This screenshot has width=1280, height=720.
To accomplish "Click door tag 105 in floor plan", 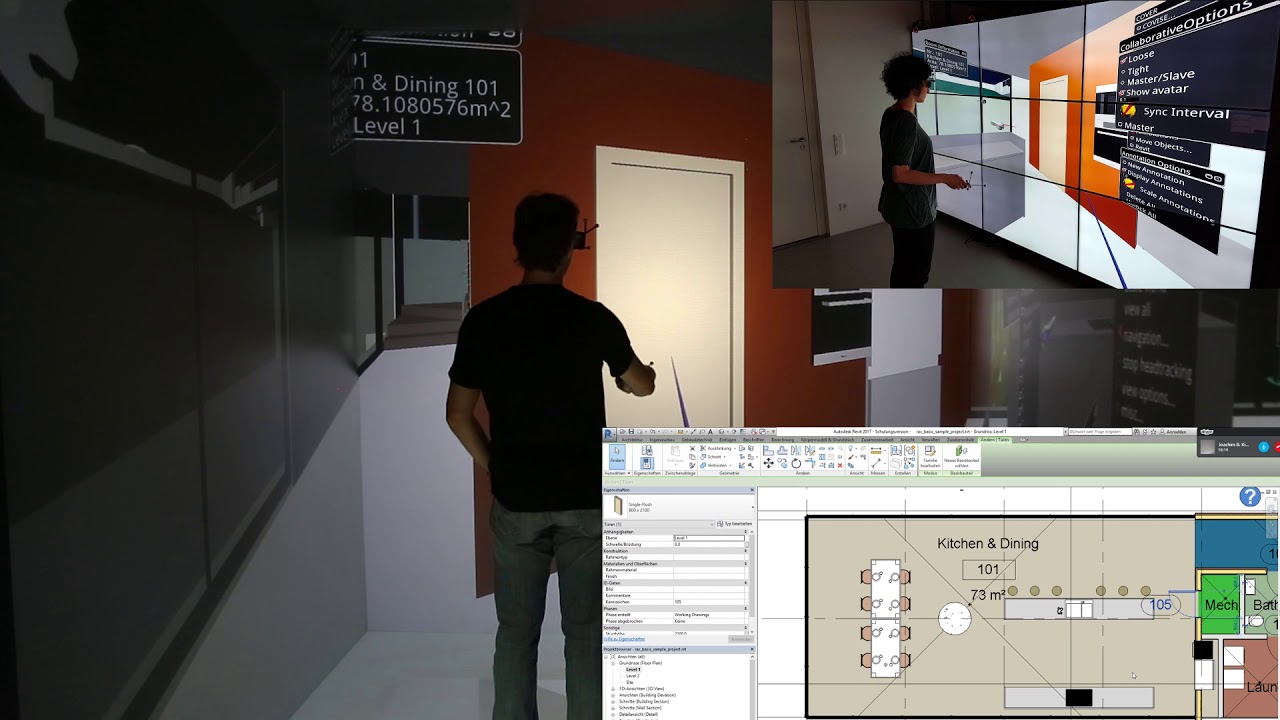I will (x=1160, y=605).
